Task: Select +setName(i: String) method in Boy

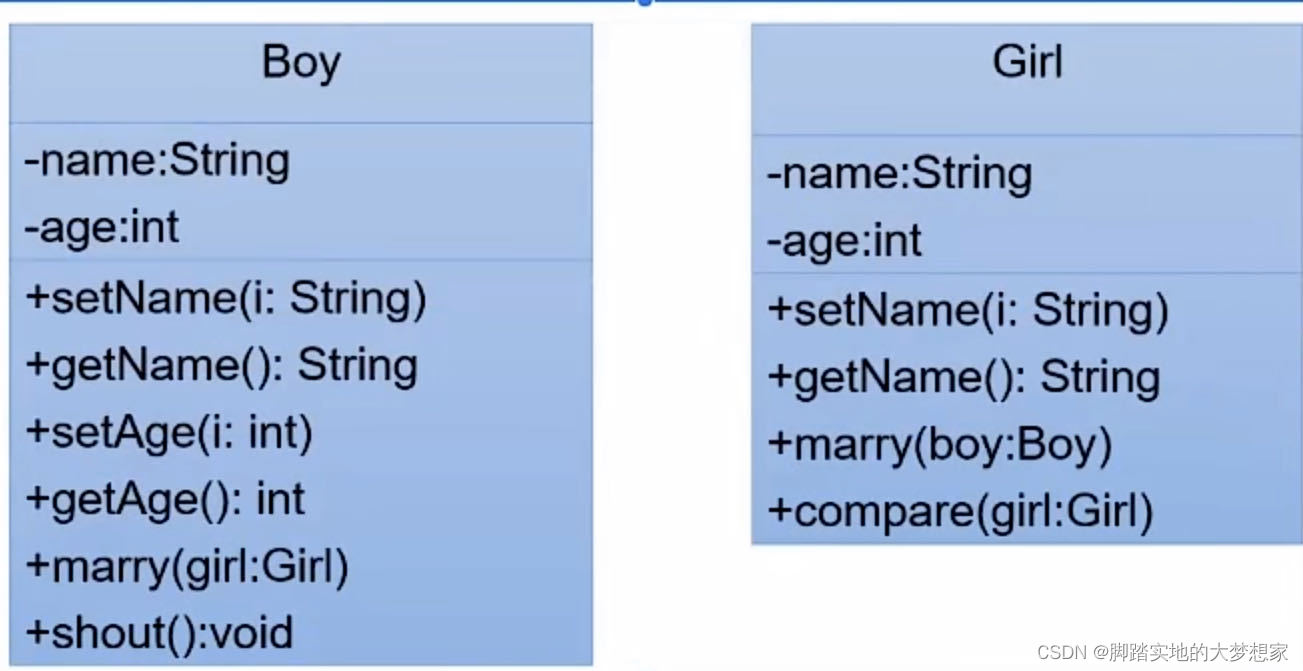Action: pos(226,299)
